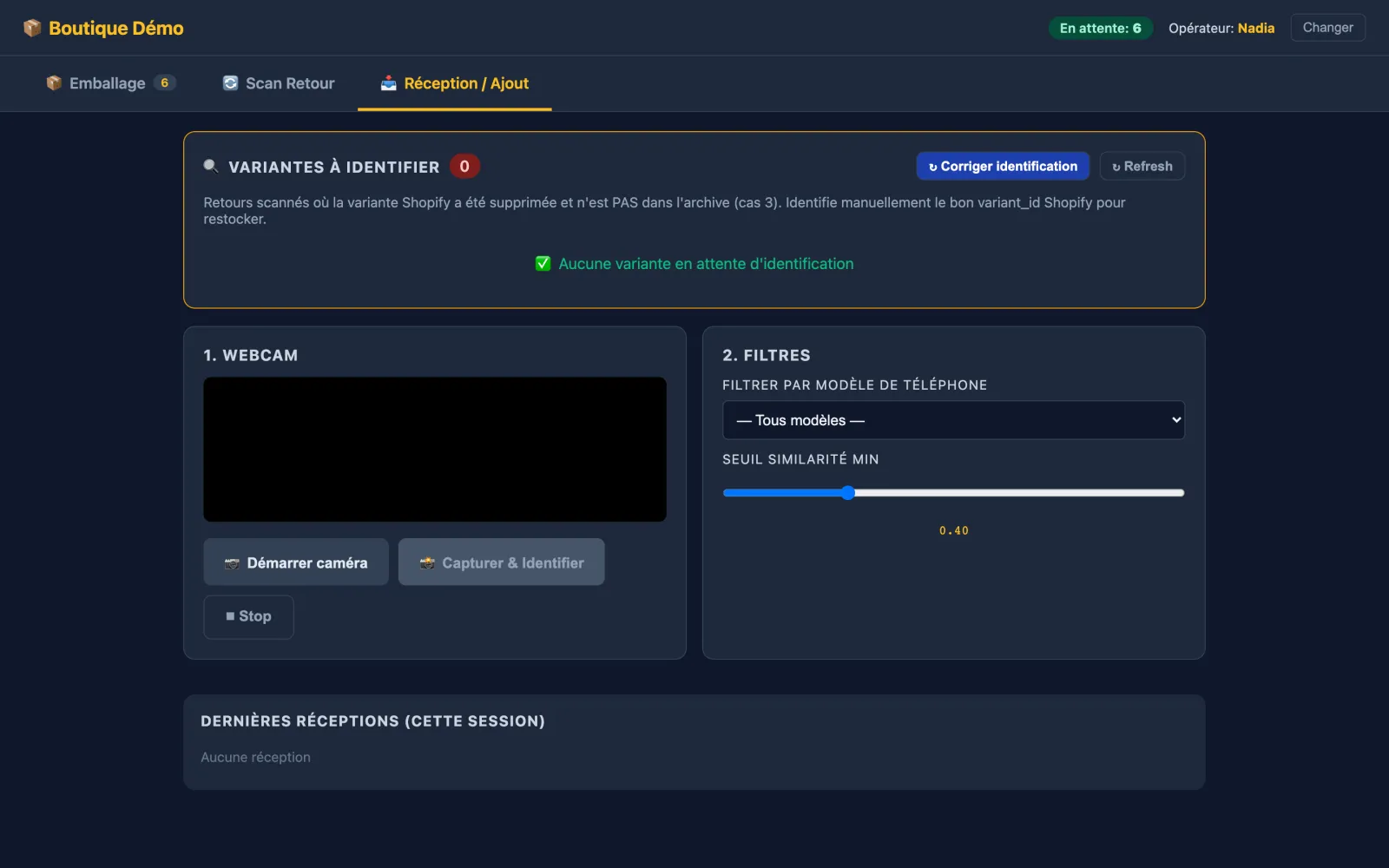Click the Dernières réceptions (cette session) heading
The image size is (1389, 868).
click(x=372, y=721)
